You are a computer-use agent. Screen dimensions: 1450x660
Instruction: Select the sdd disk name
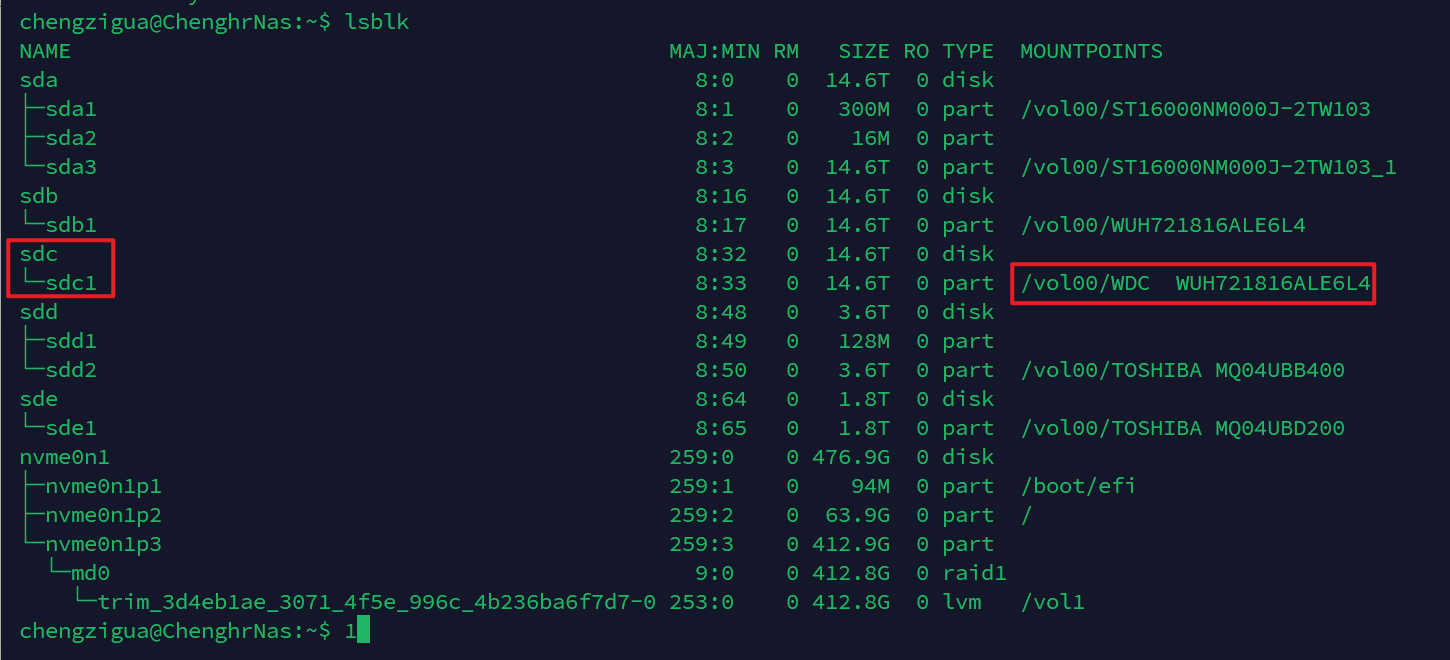tap(39, 312)
